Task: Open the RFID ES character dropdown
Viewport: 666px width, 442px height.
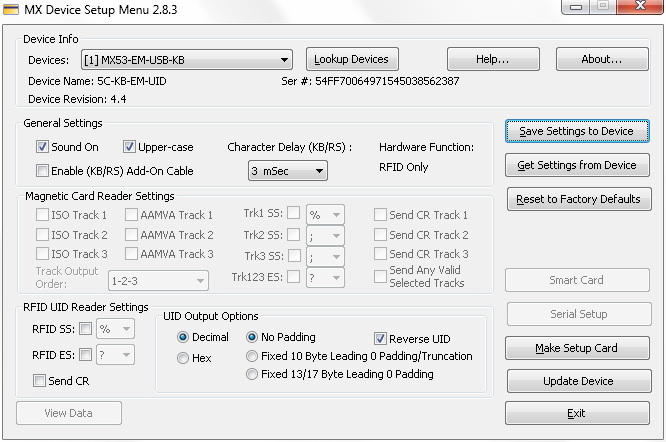Action: coord(116,355)
